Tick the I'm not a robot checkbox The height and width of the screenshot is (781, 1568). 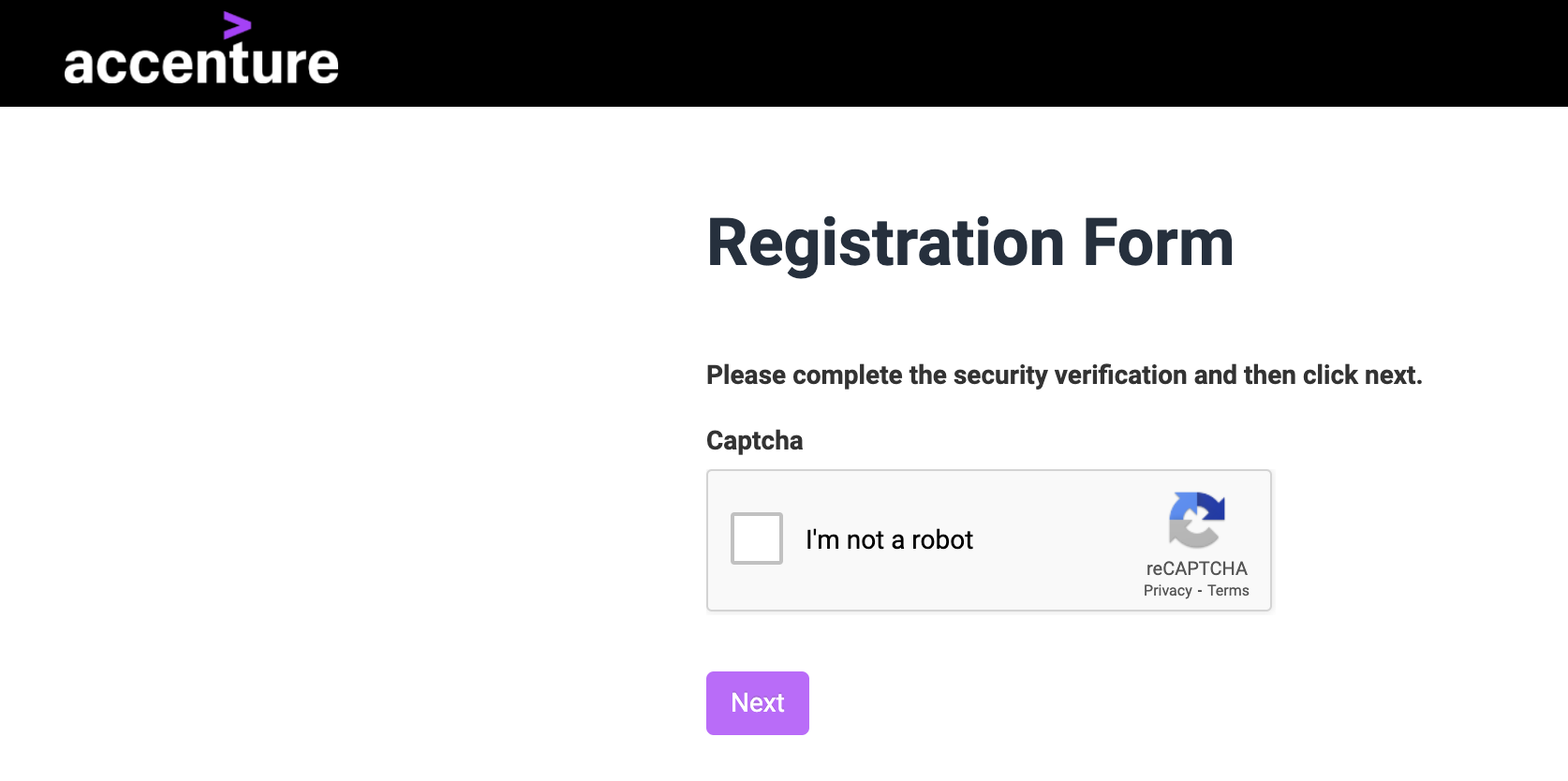tap(757, 538)
